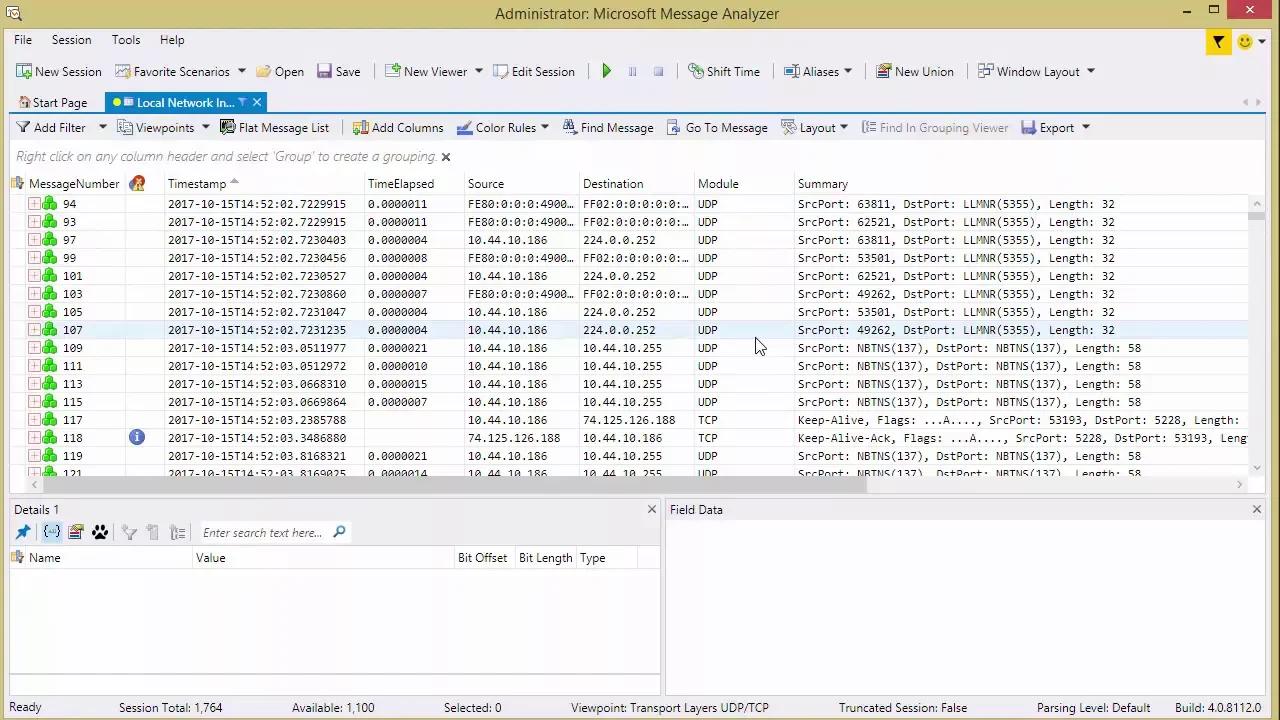Click the Export icon in the session toolbar

click(1028, 127)
